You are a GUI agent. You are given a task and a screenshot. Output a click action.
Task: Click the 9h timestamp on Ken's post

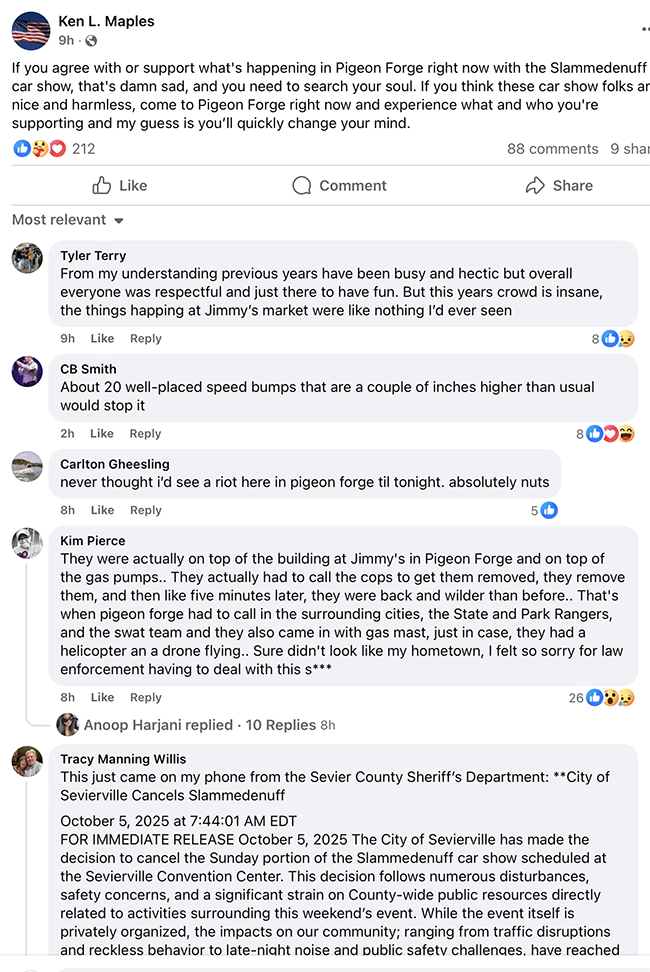pos(63,40)
